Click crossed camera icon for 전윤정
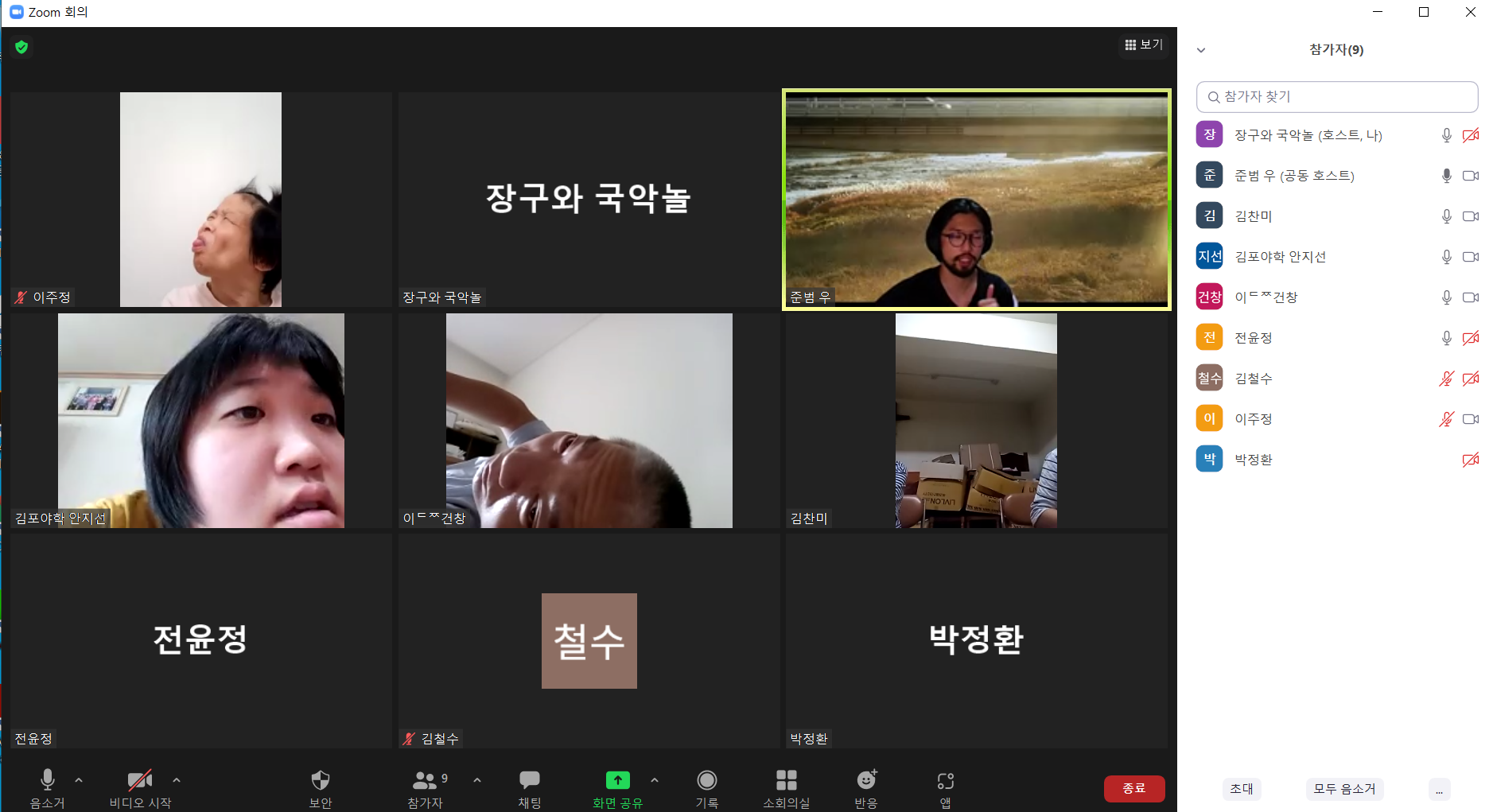 pos(1471,338)
